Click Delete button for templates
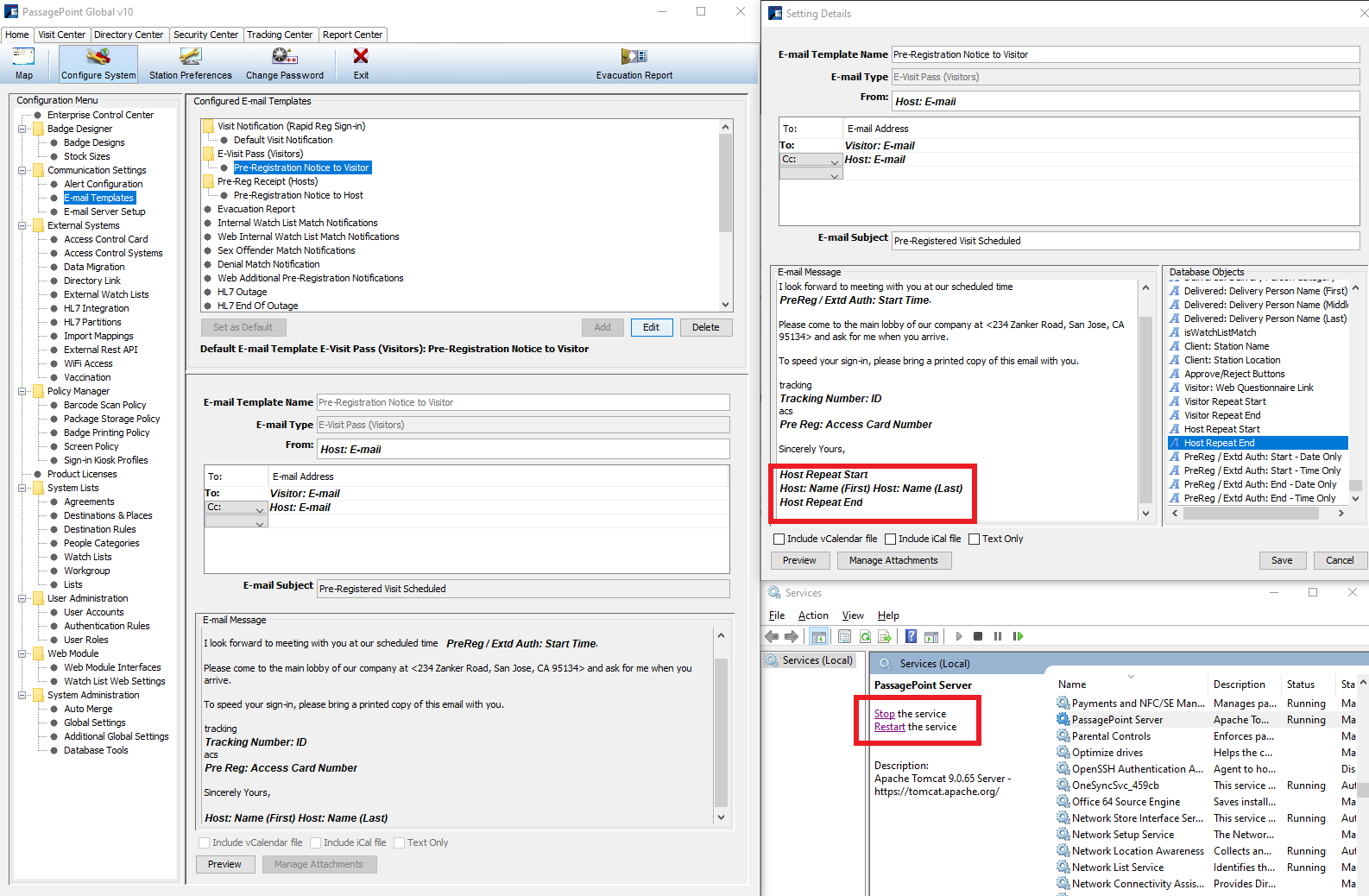 tap(705, 327)
